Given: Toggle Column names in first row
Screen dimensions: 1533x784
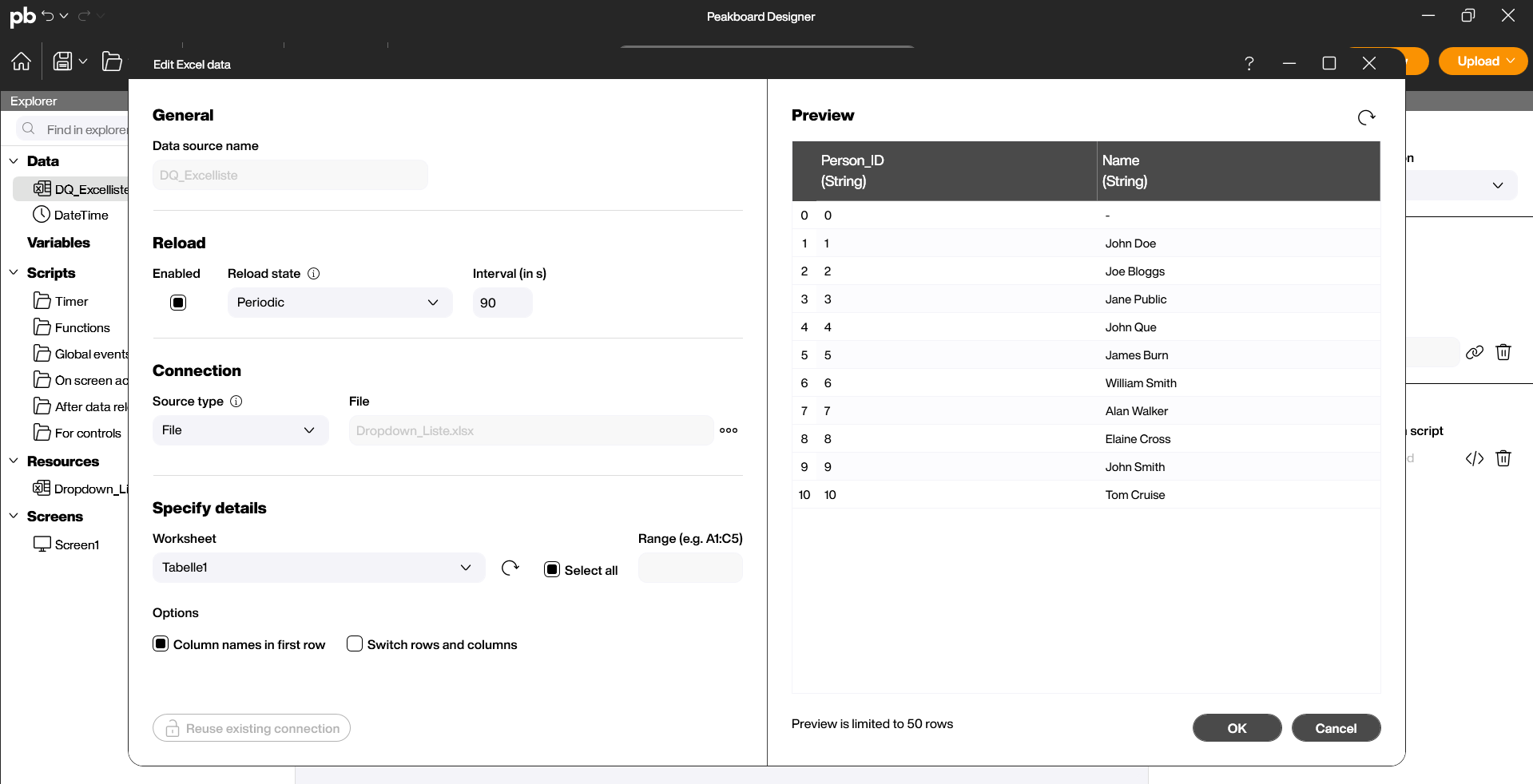Looking at the screenshot, I should [161, 644].
